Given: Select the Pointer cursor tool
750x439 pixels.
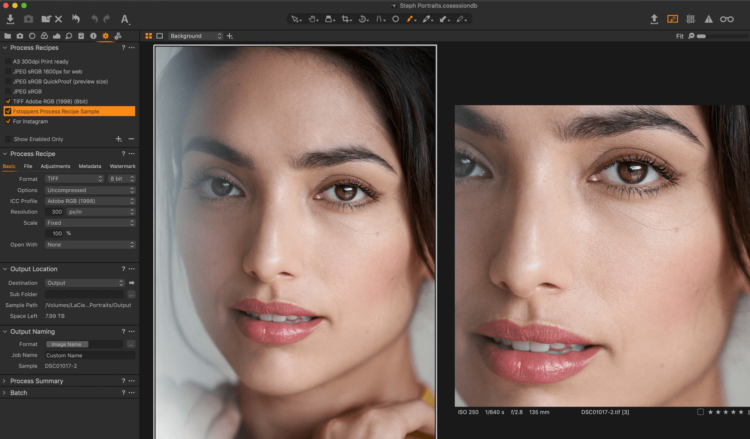Looking at the screenshot, I should 296,19.
